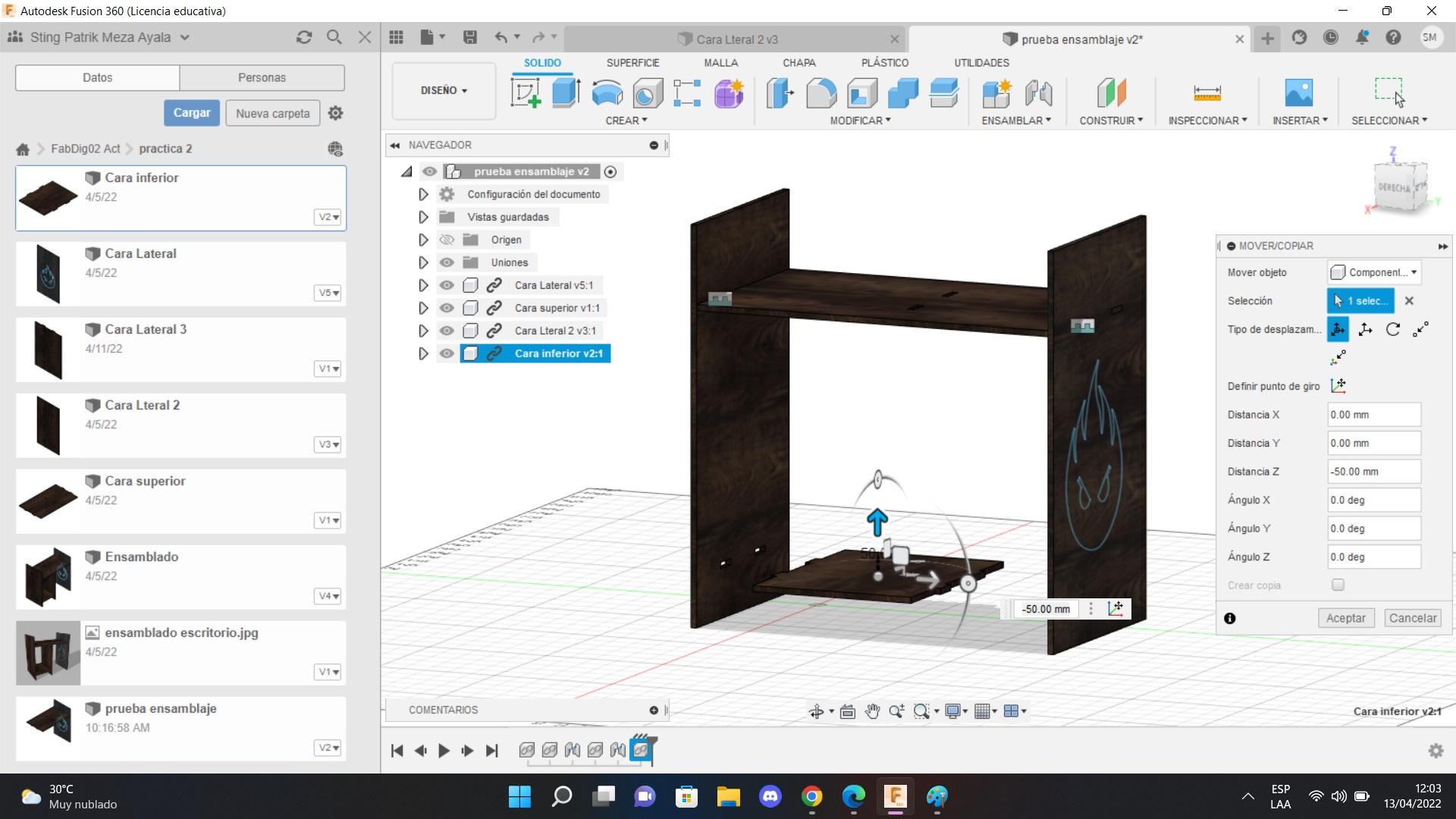Choose Translate displacement type icon
This screenshot has height=819, width=1456.
point(1365,329)
